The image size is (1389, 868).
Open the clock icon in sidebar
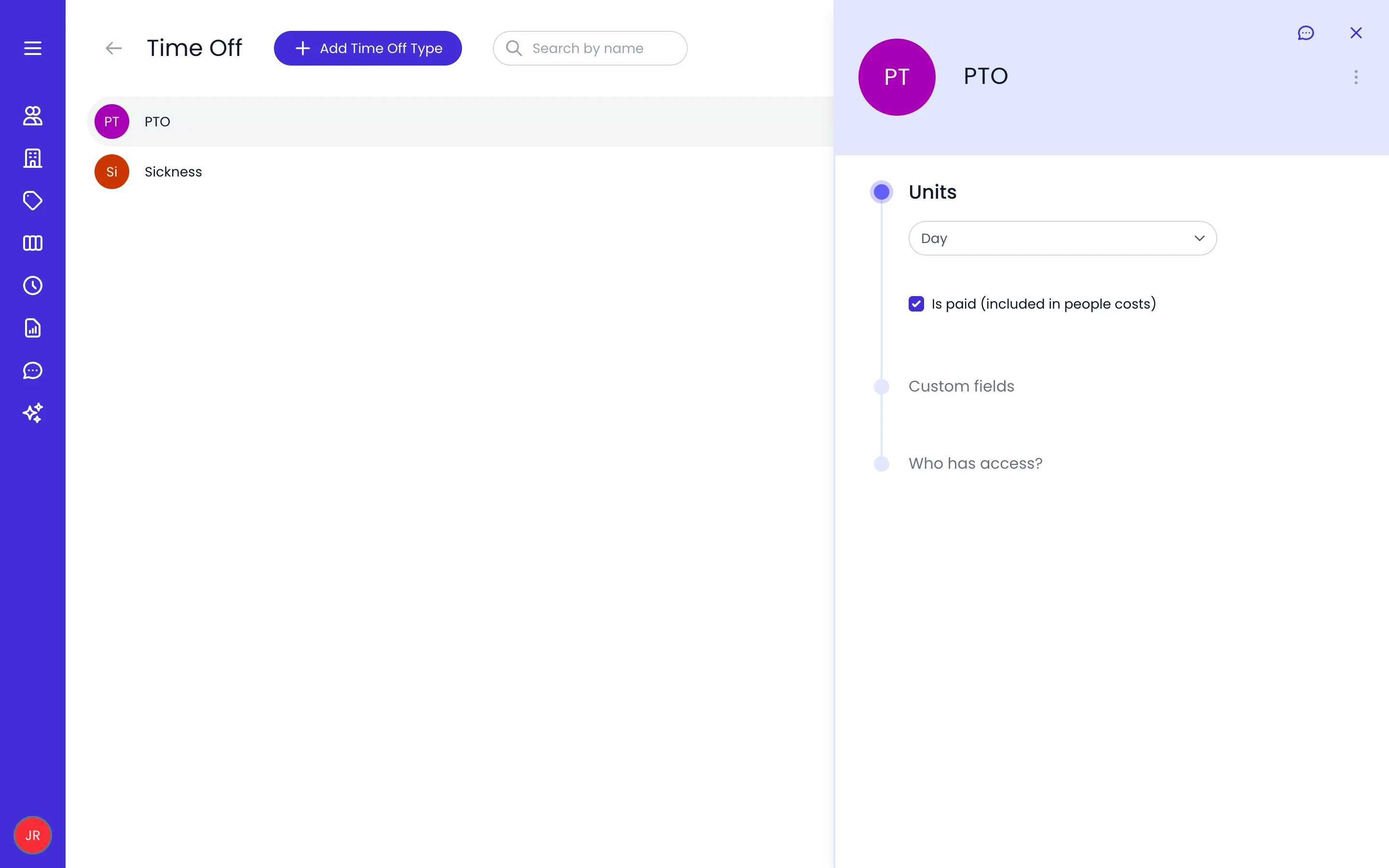[x=33, y=285]
